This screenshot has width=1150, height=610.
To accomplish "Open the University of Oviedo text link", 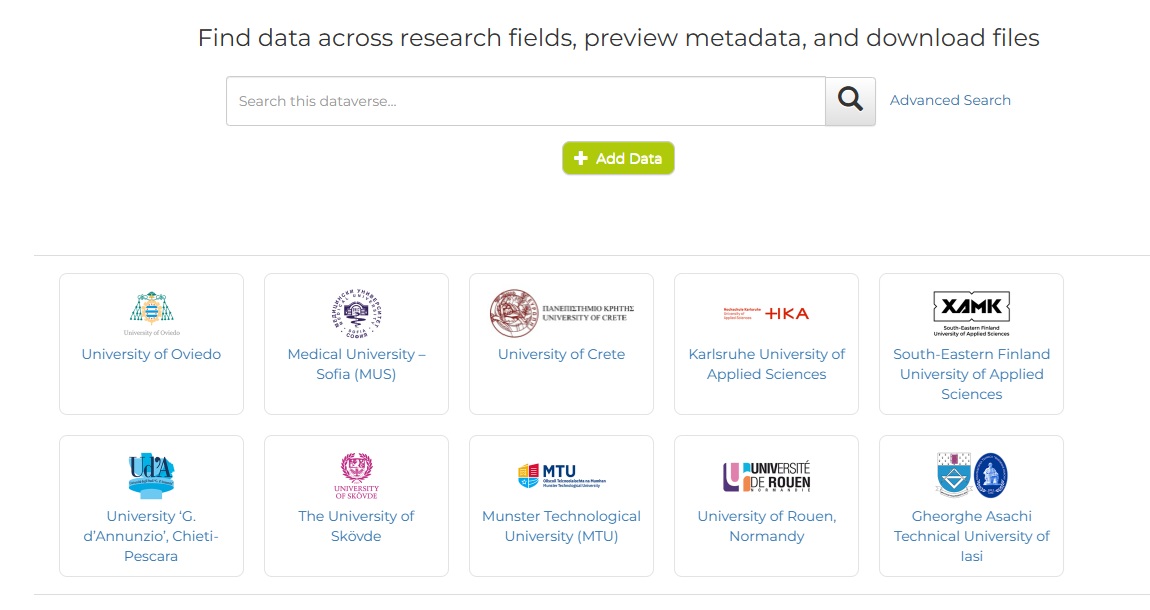I will (151, 354).
